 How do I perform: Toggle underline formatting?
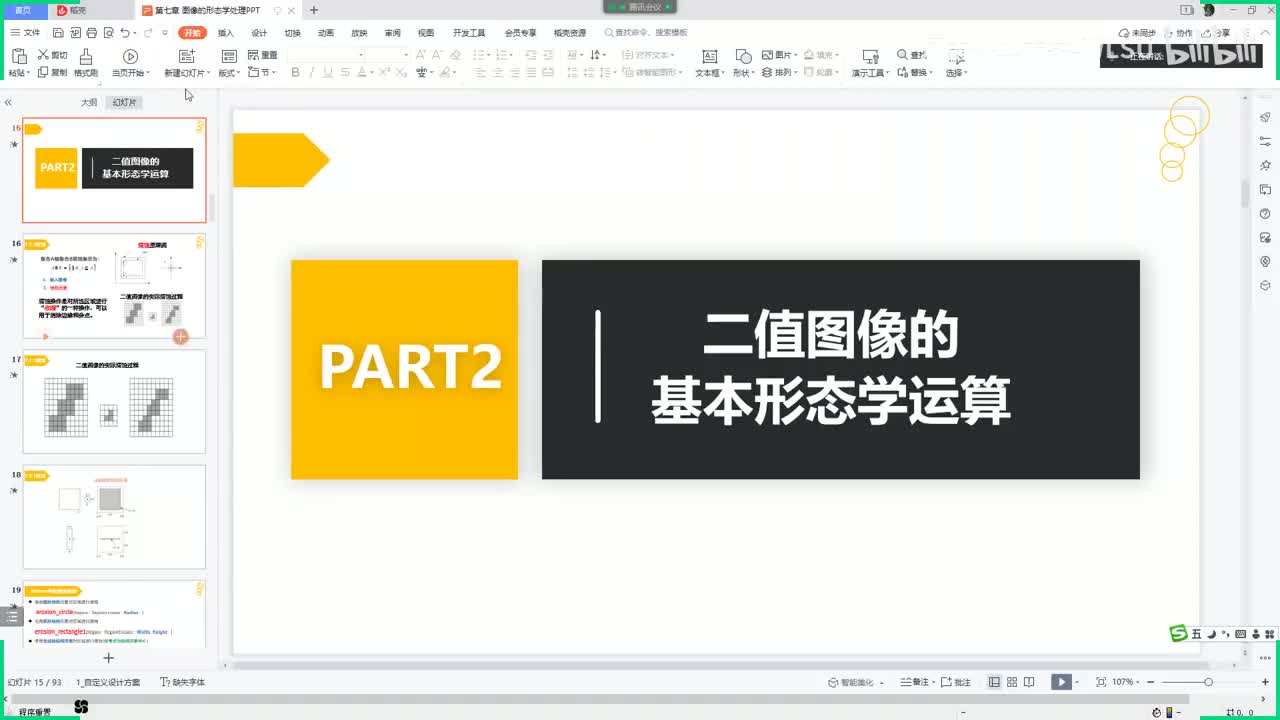(329, 72)
